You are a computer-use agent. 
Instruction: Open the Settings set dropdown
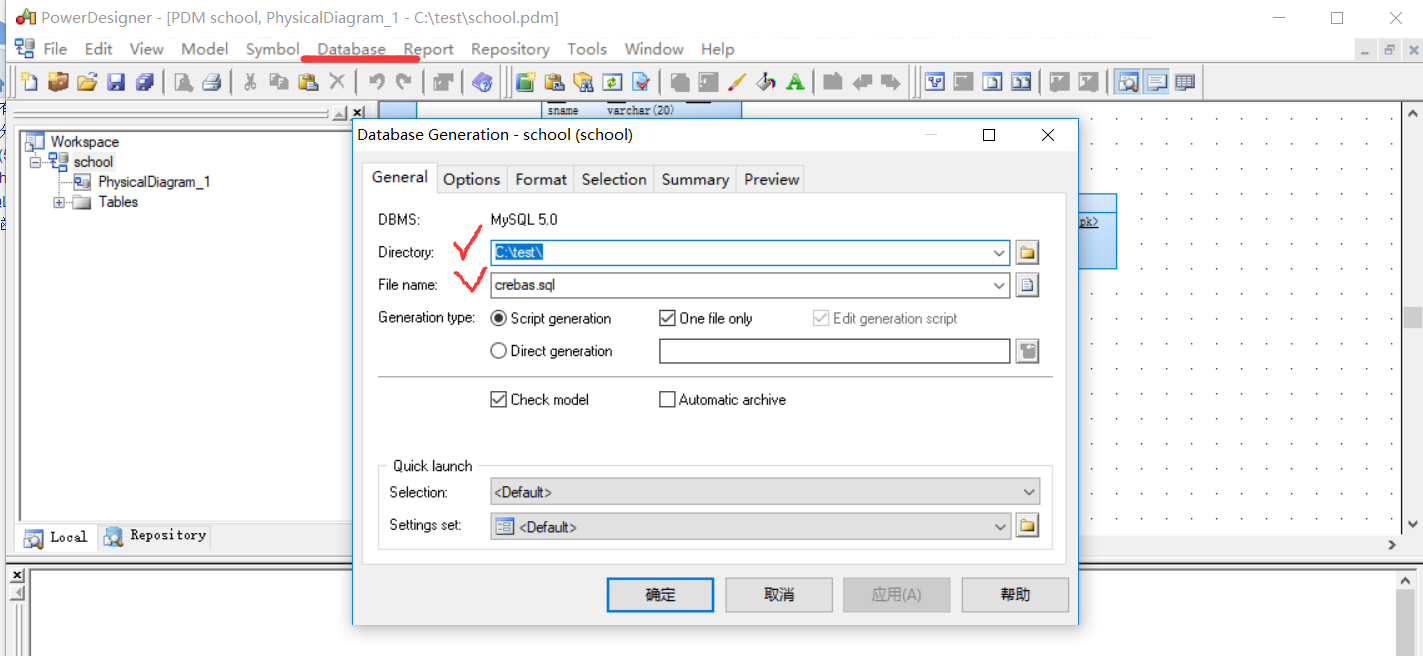click(x=1000, y=526)
